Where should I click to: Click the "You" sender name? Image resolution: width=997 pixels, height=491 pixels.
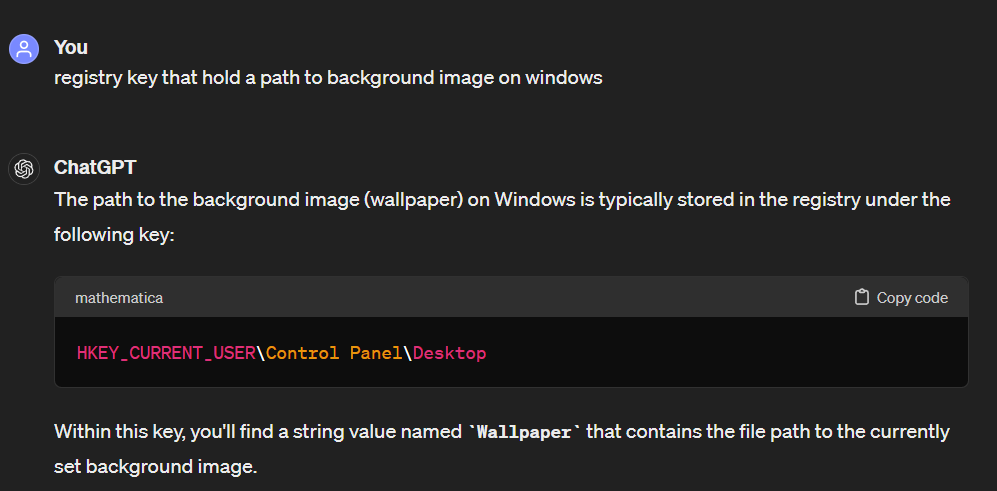click(x=70, y=47)
